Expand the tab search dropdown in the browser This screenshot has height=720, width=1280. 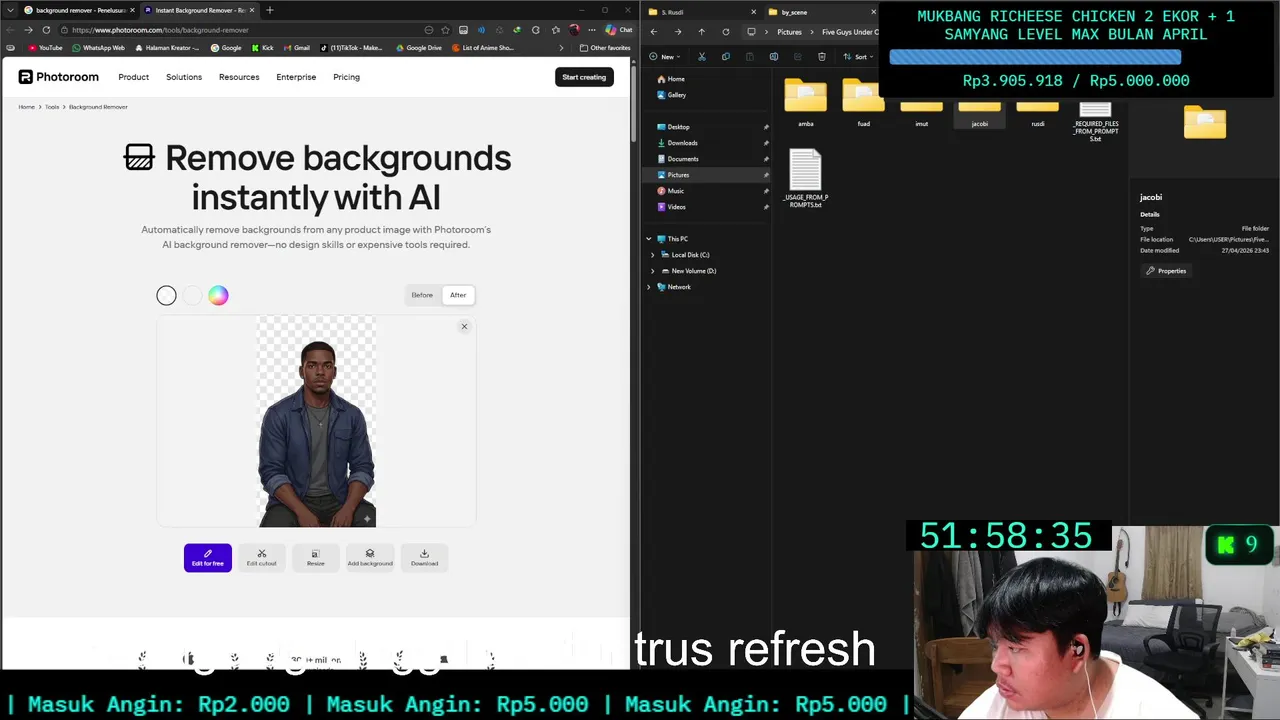coord(10,10)
